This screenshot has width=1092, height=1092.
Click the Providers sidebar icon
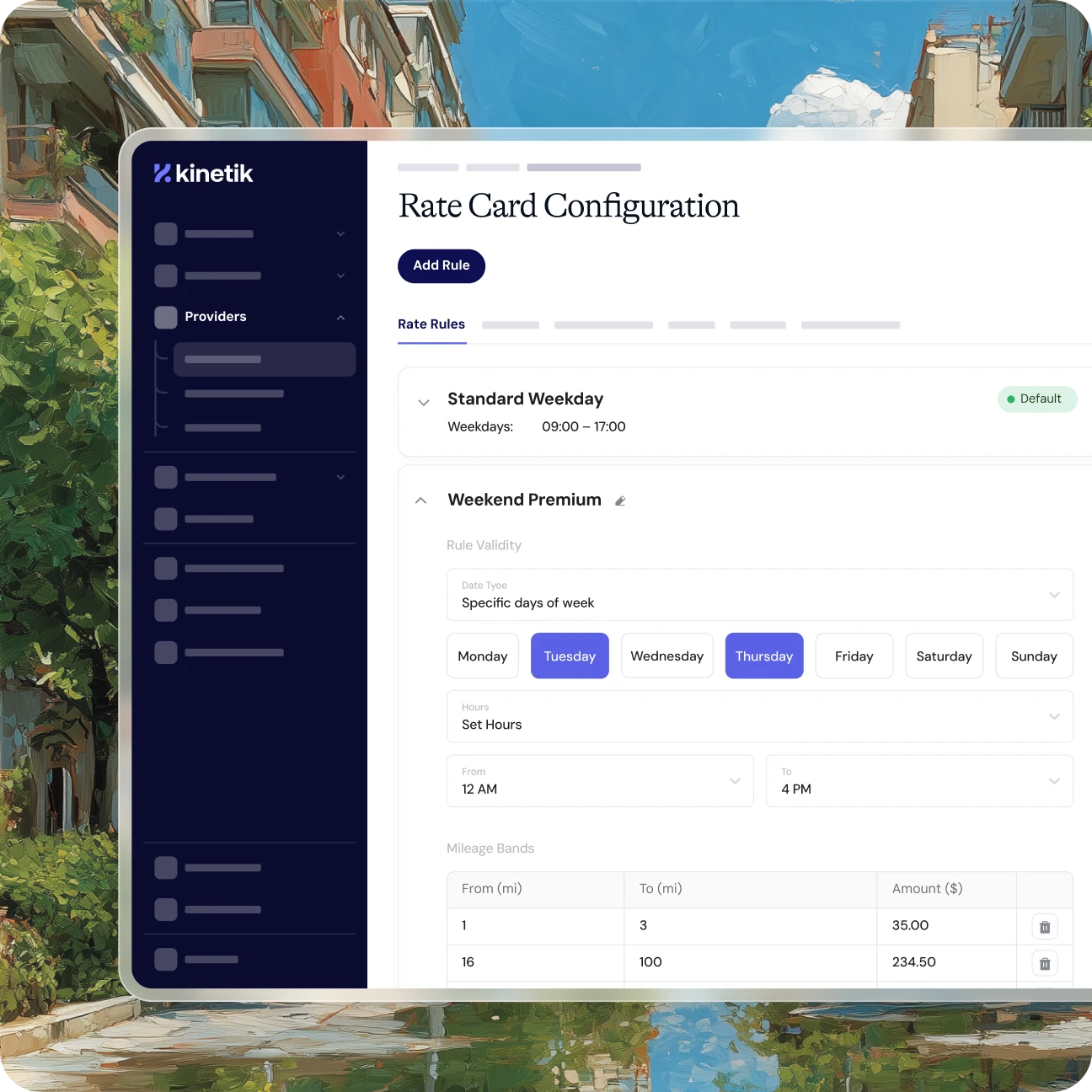pos(166,317)
